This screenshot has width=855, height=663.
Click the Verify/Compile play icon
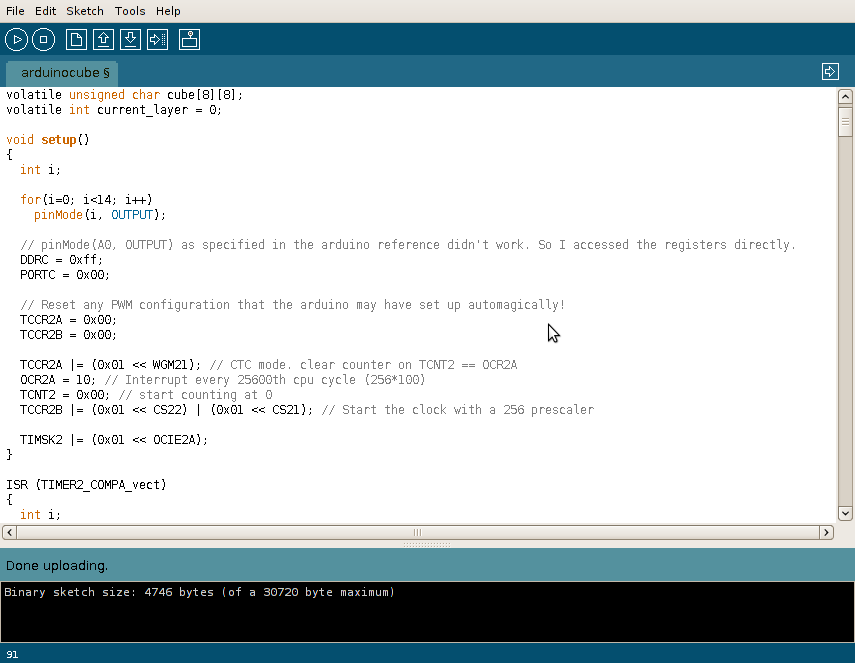(16, 39)
